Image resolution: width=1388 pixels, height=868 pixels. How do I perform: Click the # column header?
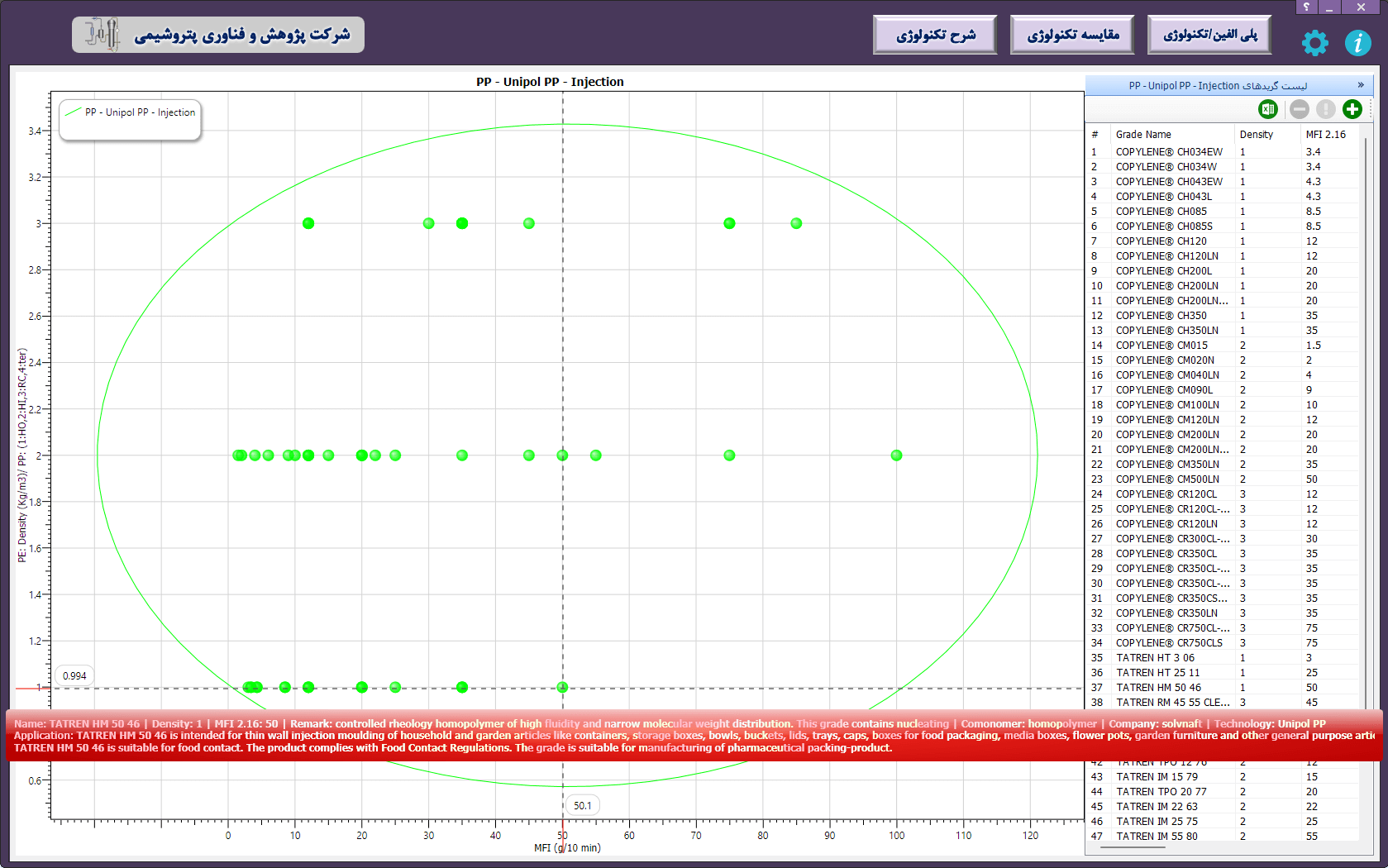pyautogui.click(x=1096, y=135)
